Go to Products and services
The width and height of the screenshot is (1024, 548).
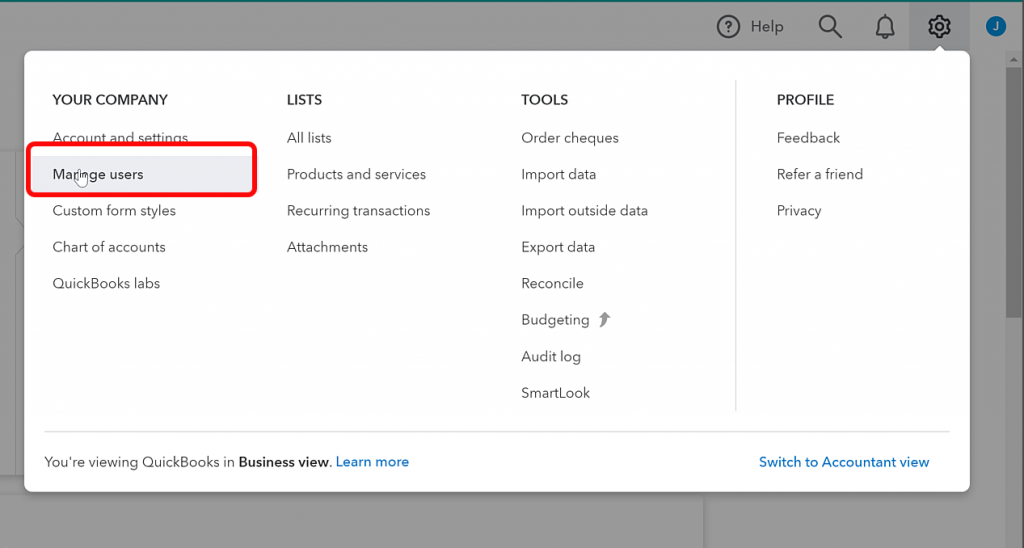[x=356, y=174]
